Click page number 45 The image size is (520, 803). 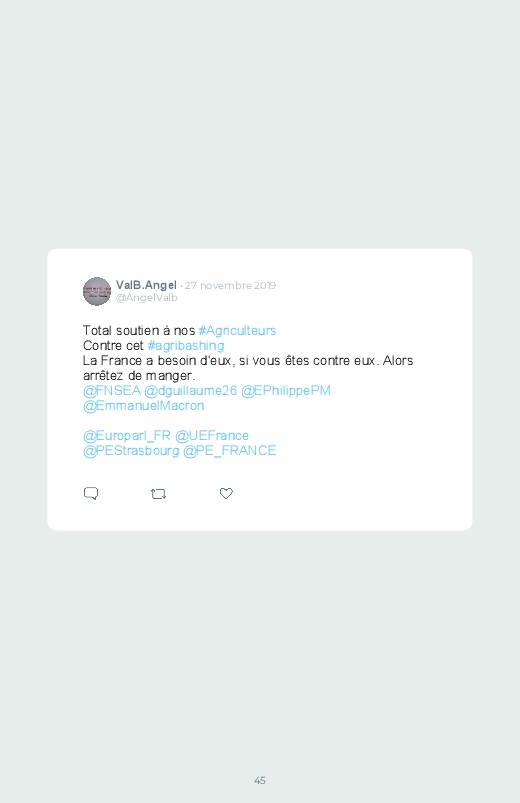(x=260, y=780)
